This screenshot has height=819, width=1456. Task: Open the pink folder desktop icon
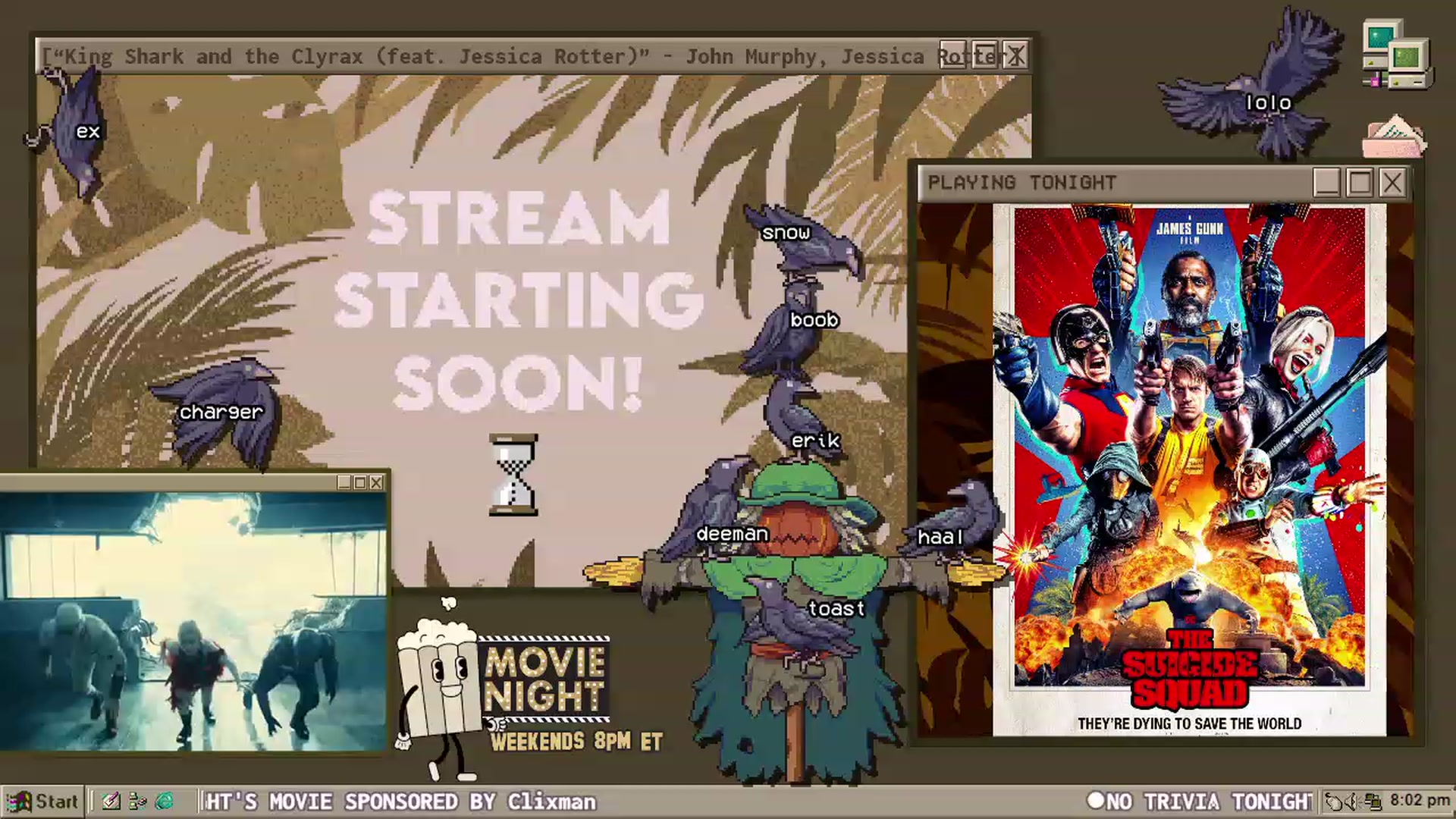tap(1394, 137)
